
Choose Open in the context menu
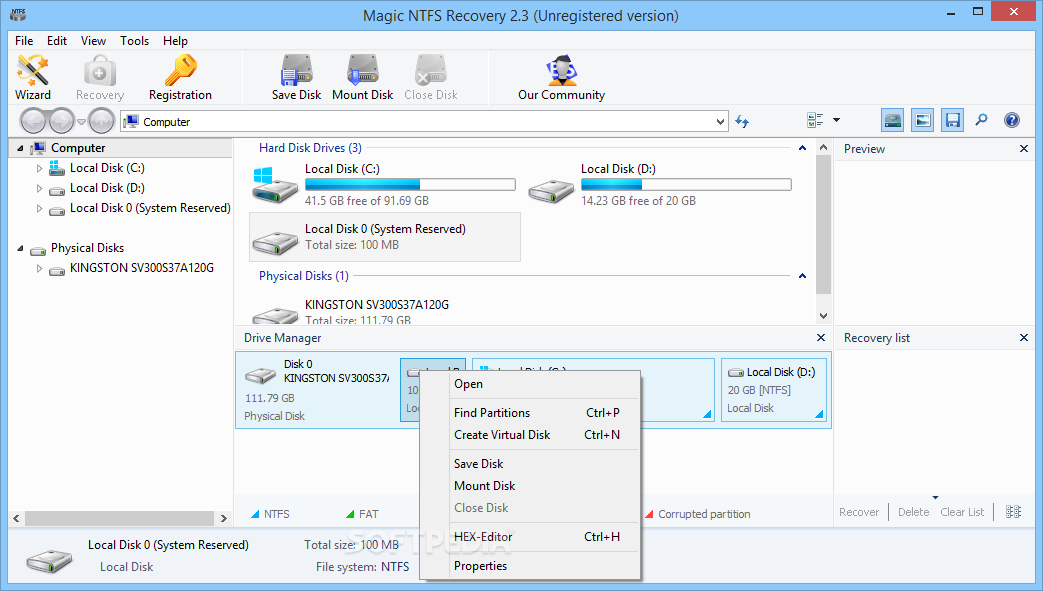(530, 384)
